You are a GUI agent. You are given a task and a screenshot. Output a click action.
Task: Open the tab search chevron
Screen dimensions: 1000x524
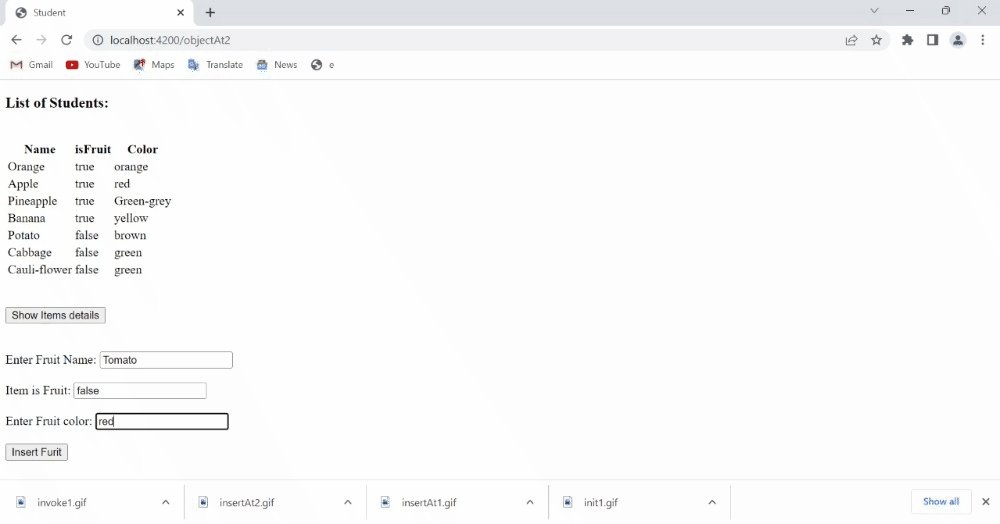pos(874,11)
